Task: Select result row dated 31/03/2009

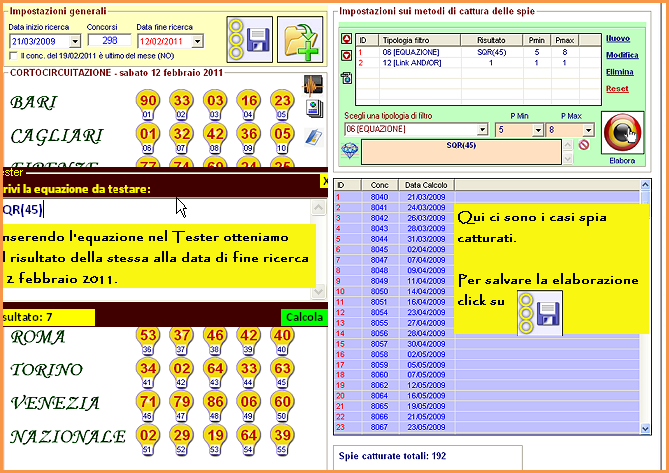Action: tap(487, 239)
